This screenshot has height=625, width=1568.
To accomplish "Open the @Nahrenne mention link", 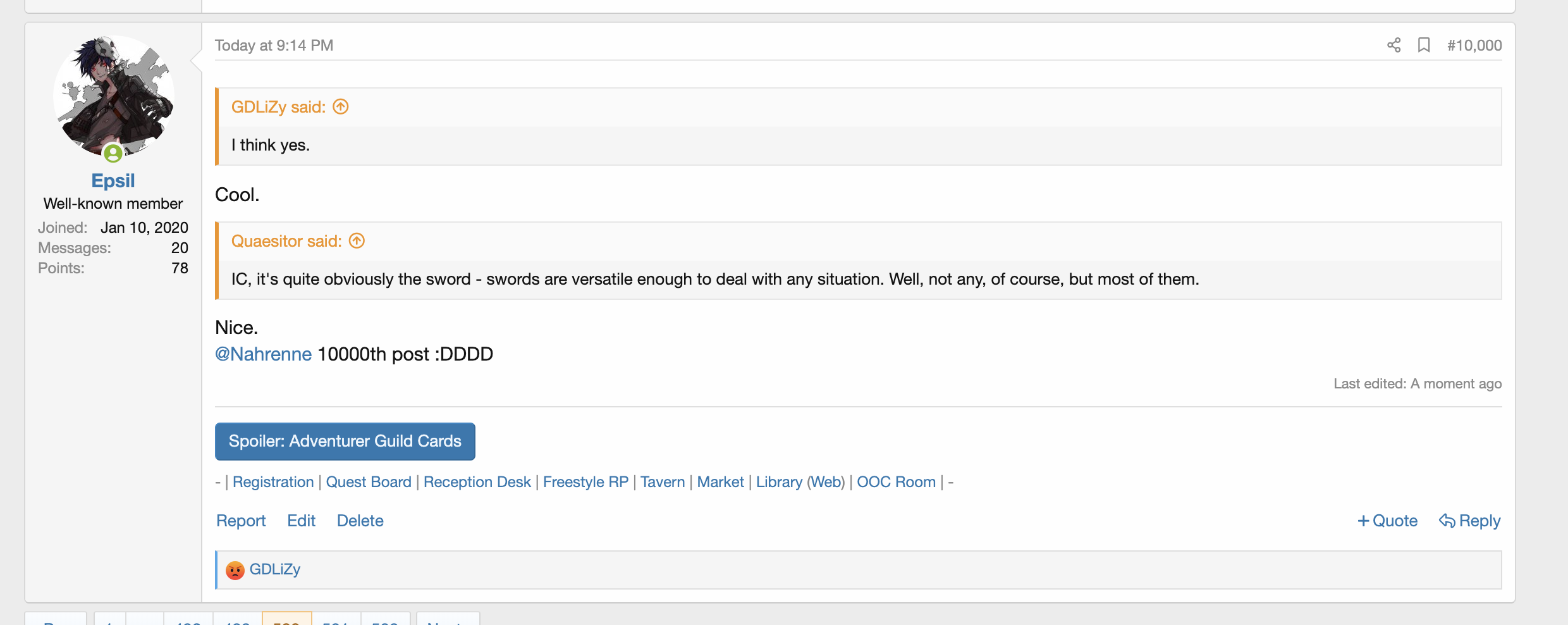I will pos(263,354).
